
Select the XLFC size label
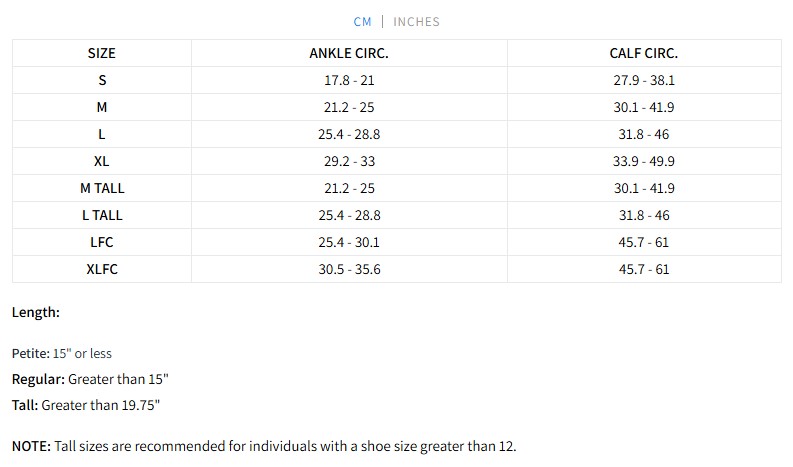(x=102, y=269)
